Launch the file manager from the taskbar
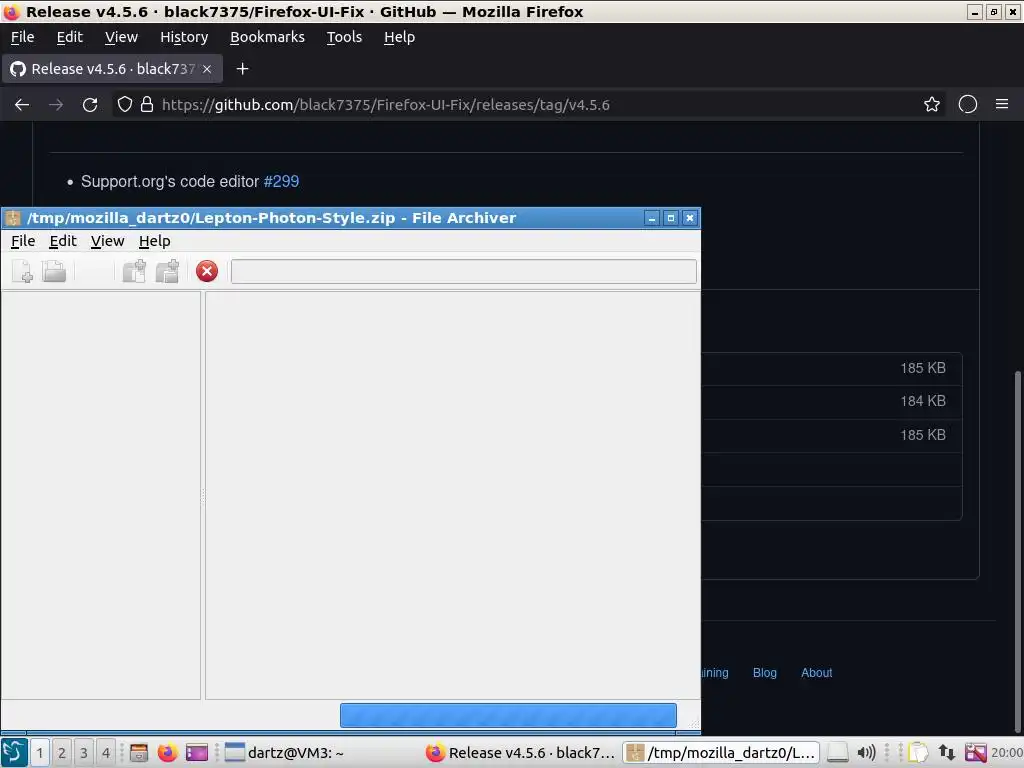The image size is (1024, 768). click(x=138, y=753)
